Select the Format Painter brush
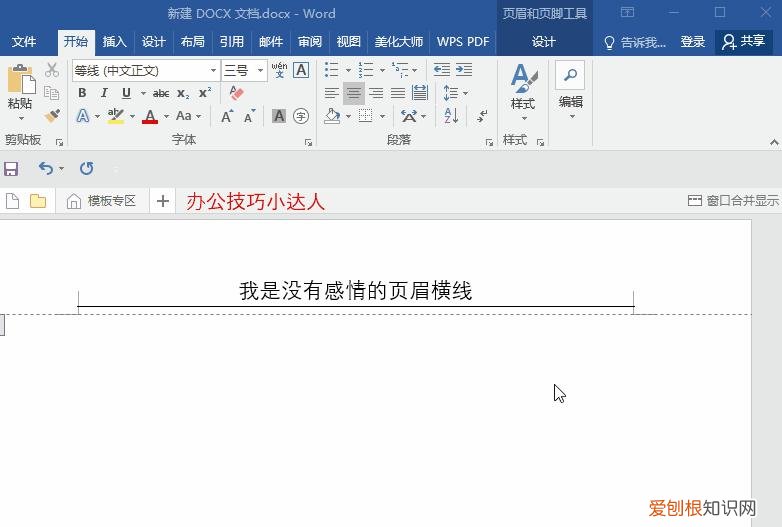Image resolution: width=782 pixels, height=527 pixels. point(52,116)
